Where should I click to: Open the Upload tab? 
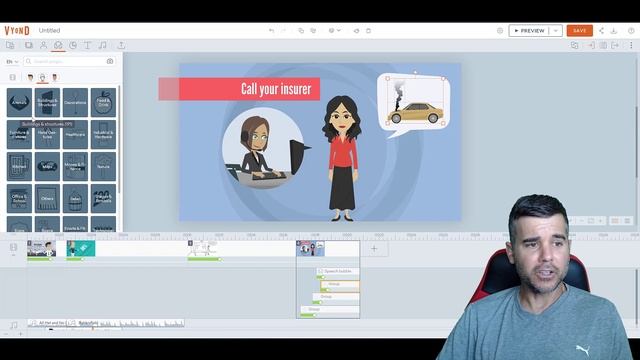[121, 45]
